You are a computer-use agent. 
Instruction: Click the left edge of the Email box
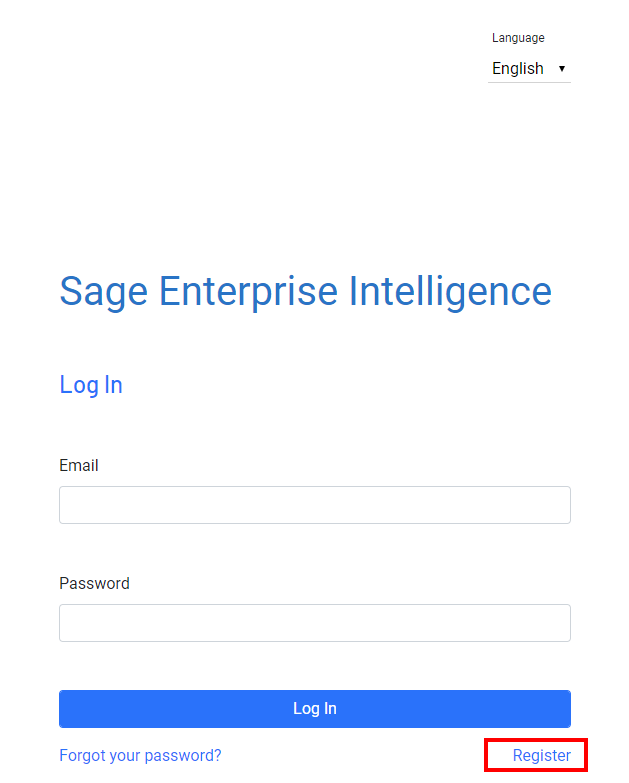click(x=68, y=505)
